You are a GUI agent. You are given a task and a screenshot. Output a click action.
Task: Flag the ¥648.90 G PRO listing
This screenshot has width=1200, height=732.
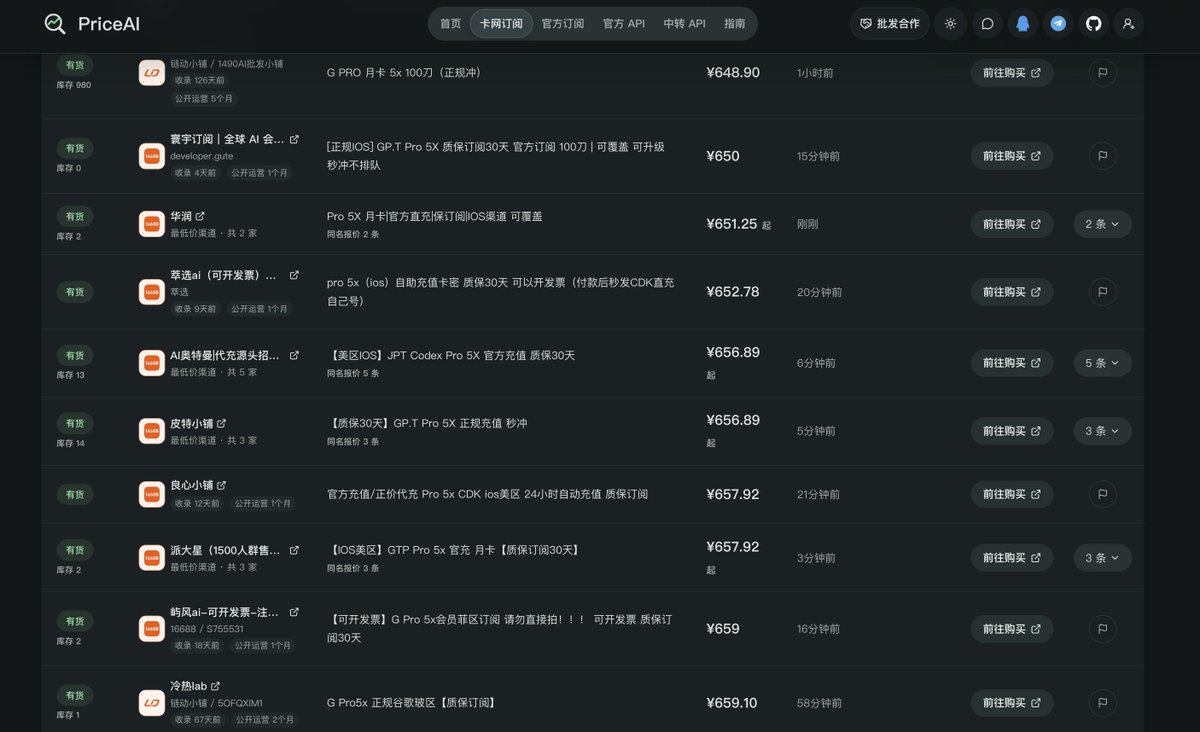(1103, 73)
